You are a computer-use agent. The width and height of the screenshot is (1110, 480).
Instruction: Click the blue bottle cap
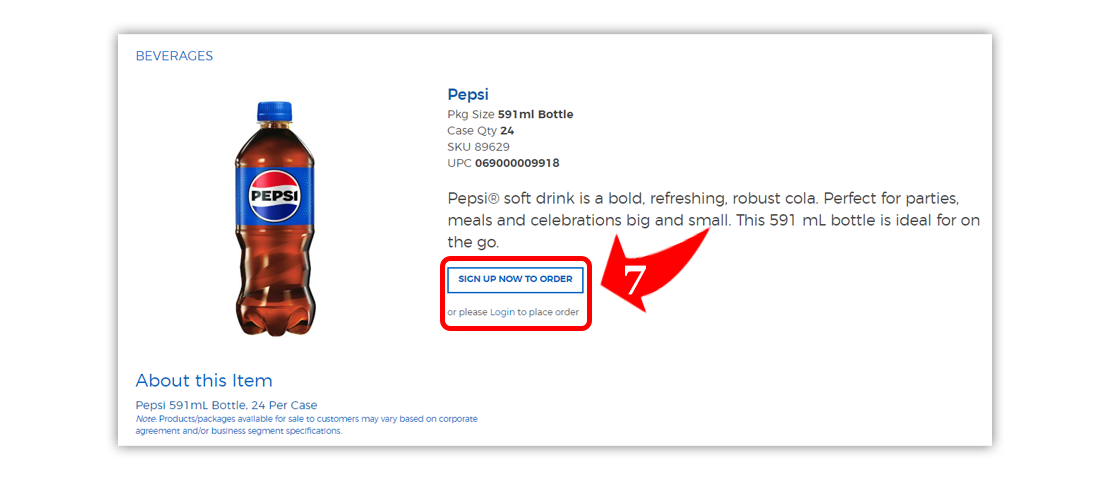(273, 111)
